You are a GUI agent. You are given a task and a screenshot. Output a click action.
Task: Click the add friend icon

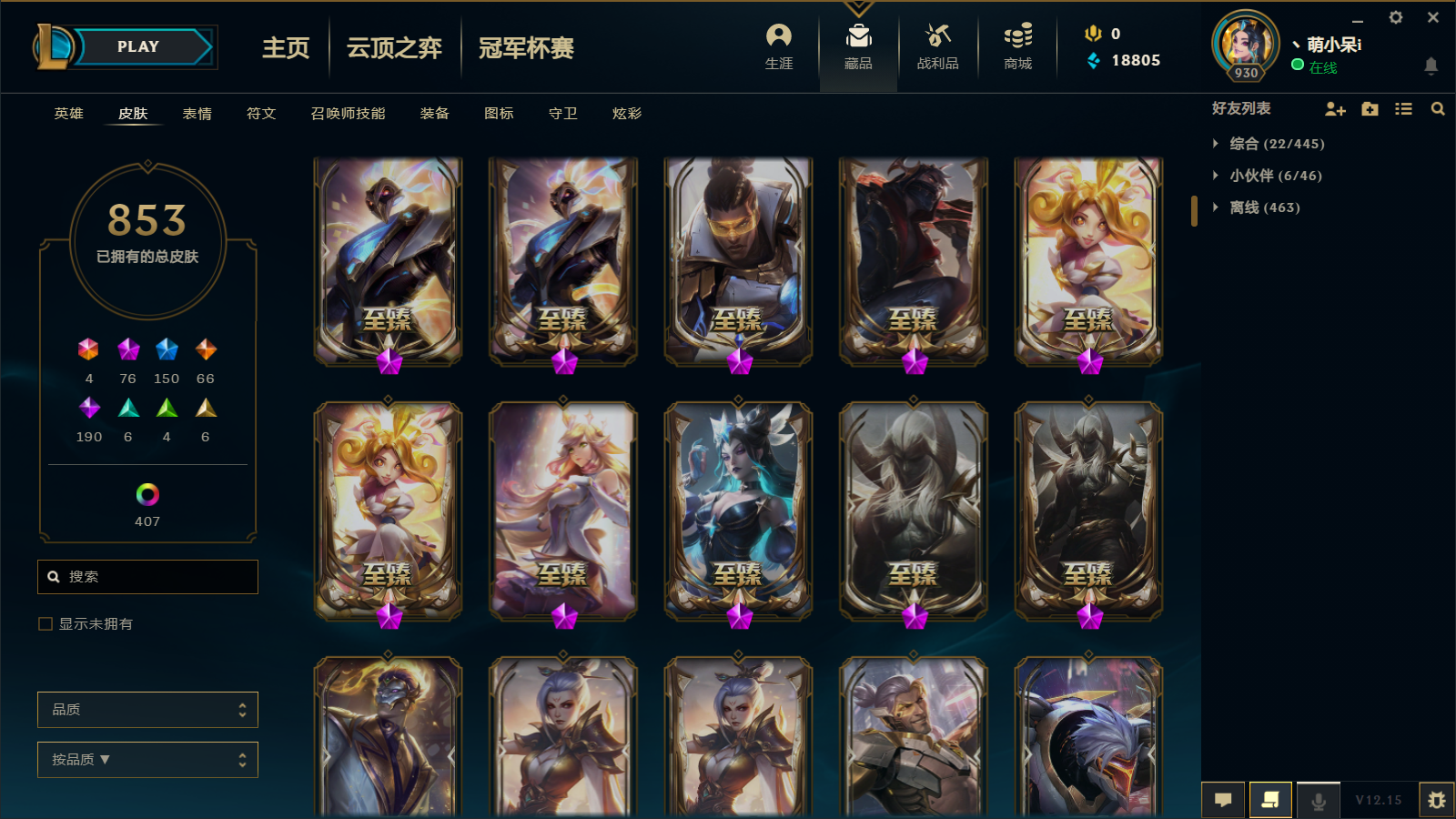coord(1335,109)
